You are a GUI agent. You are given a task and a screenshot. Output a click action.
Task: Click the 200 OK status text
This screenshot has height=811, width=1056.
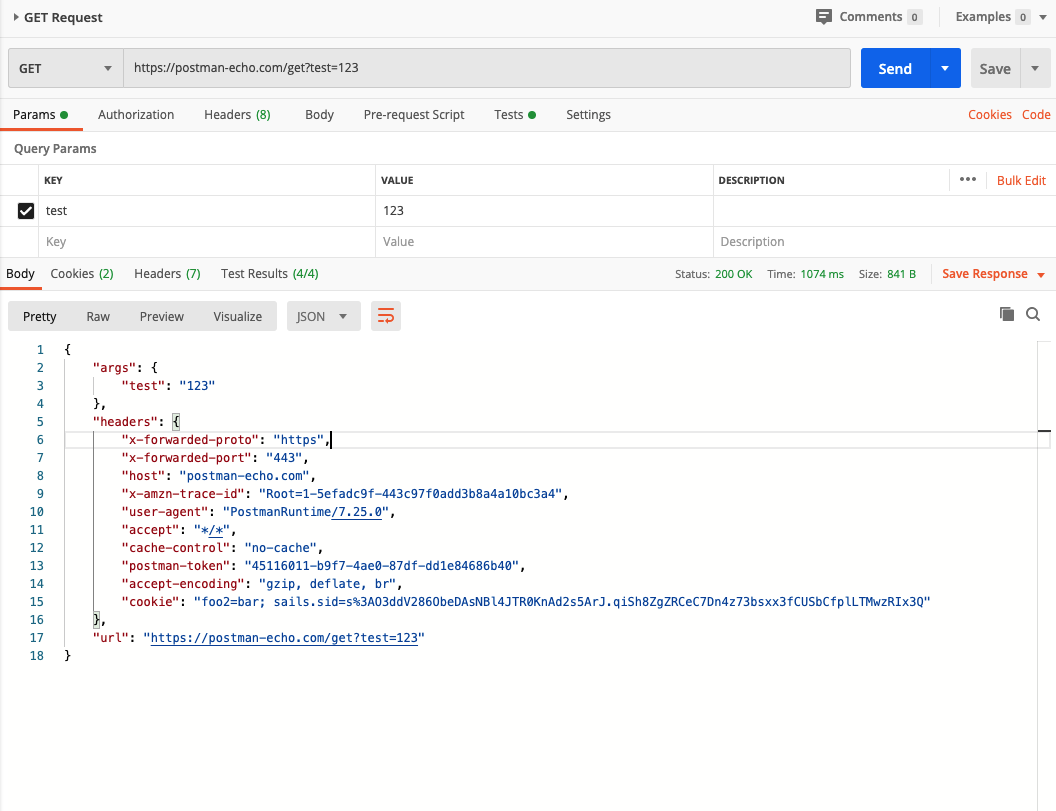pyautogui.click(x=733, y=274)
